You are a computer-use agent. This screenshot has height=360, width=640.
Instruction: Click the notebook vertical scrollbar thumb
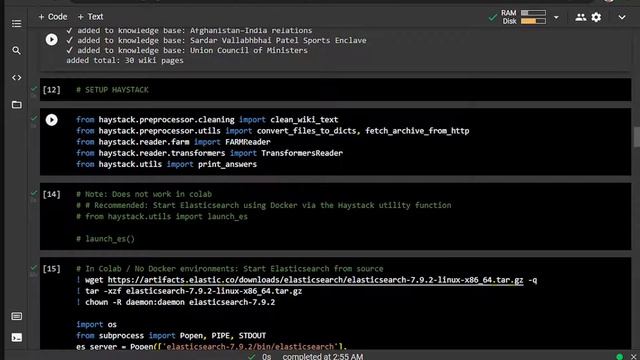pos(636,137)
